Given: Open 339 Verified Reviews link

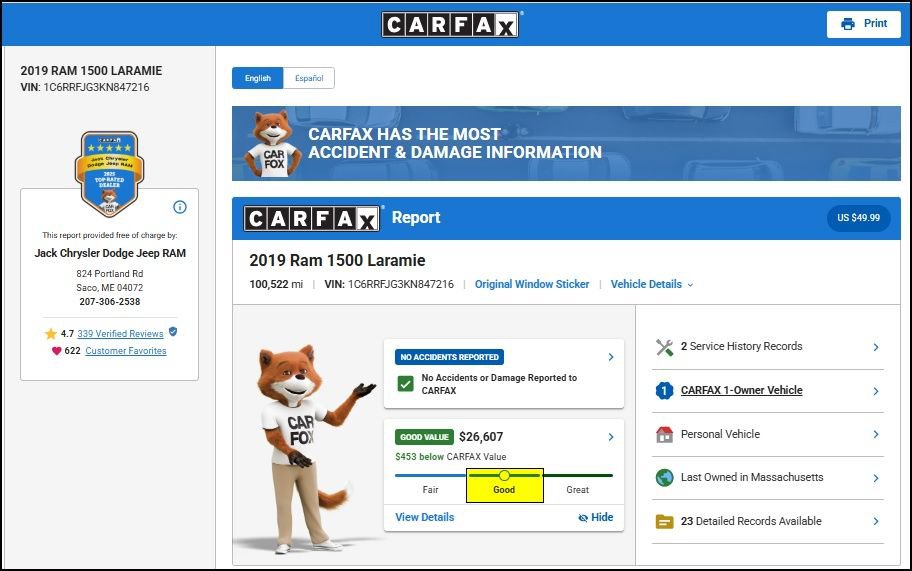Looking at the screenshot, I should 120,334.
